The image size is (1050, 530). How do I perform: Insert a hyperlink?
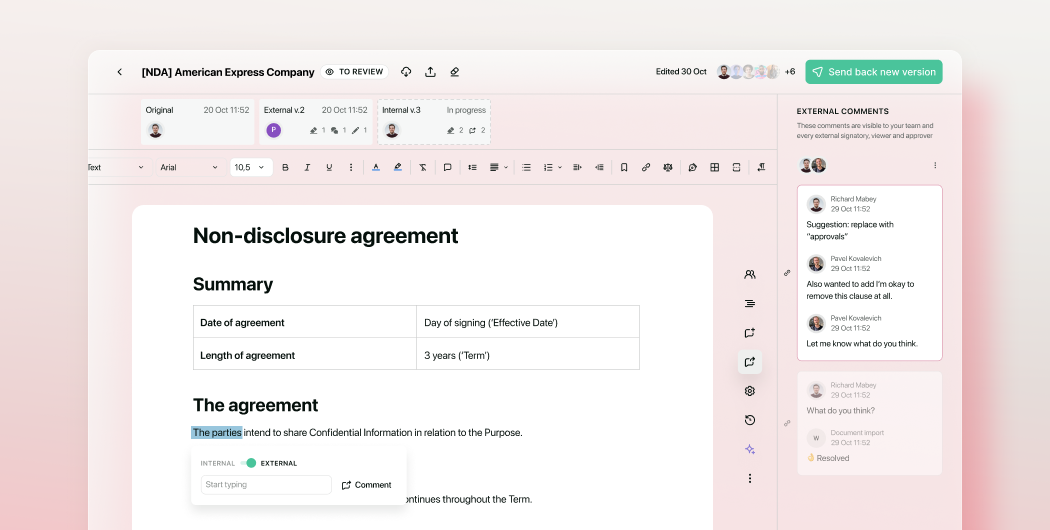click(x=646, y=168)
